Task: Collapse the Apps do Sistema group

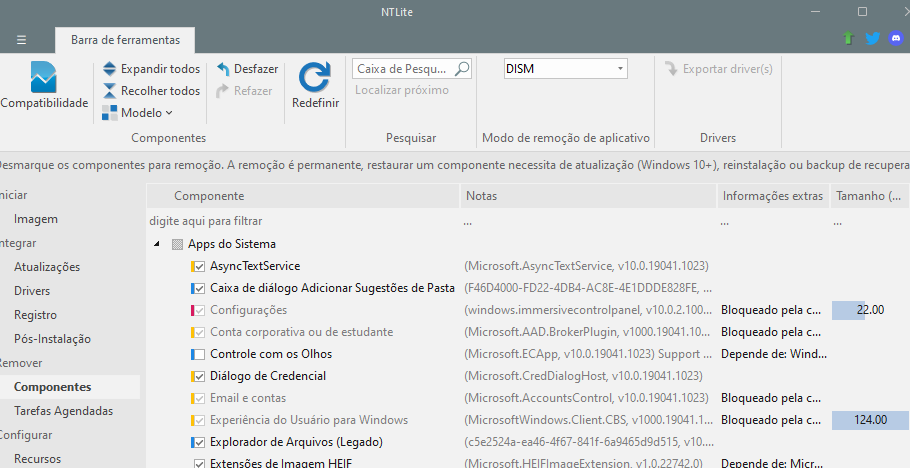Action: (157, 244)
